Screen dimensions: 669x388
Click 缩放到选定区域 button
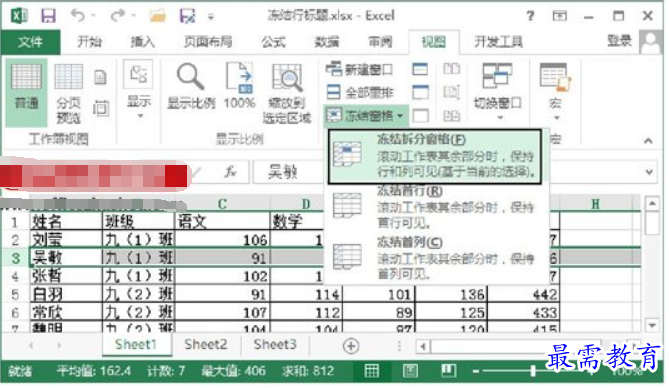(x=287, y=94)
